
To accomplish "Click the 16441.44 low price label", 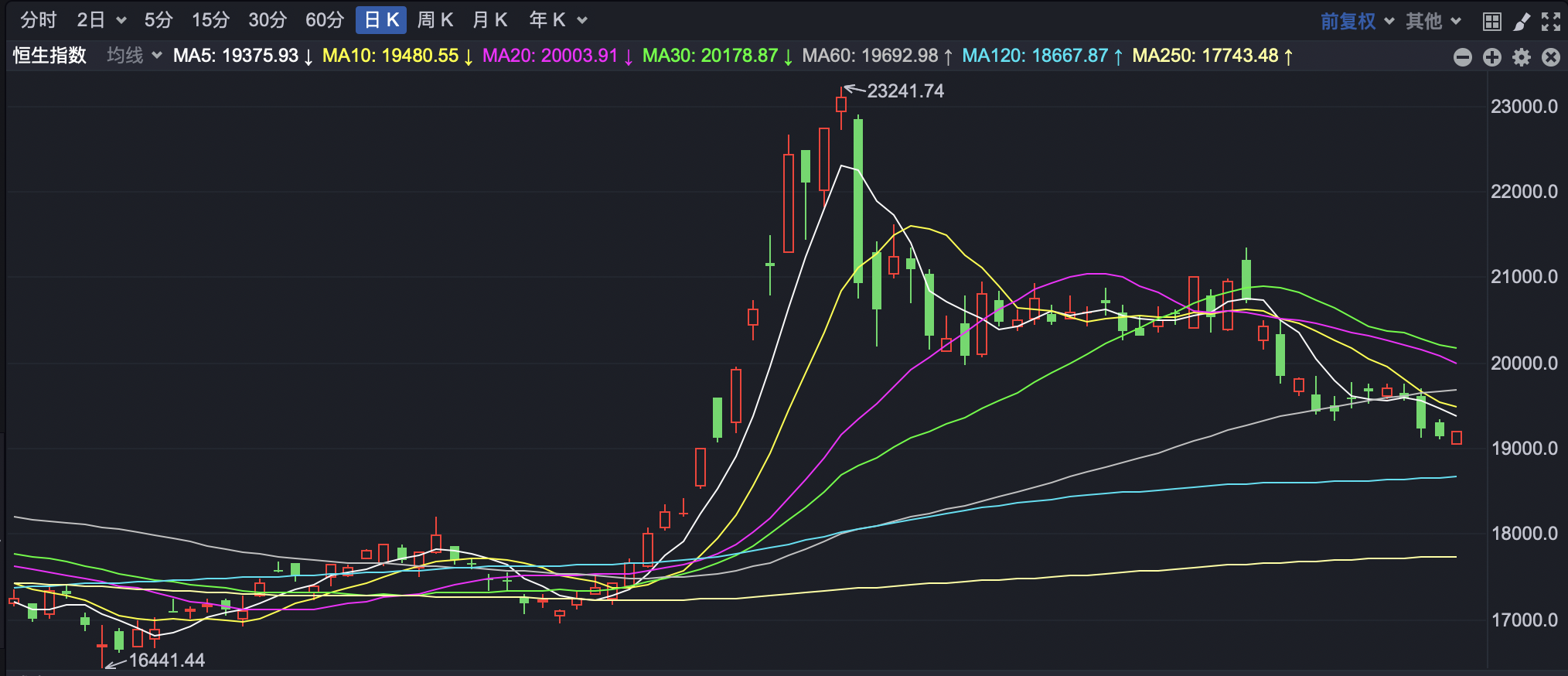I will click(x=166, y=661).
